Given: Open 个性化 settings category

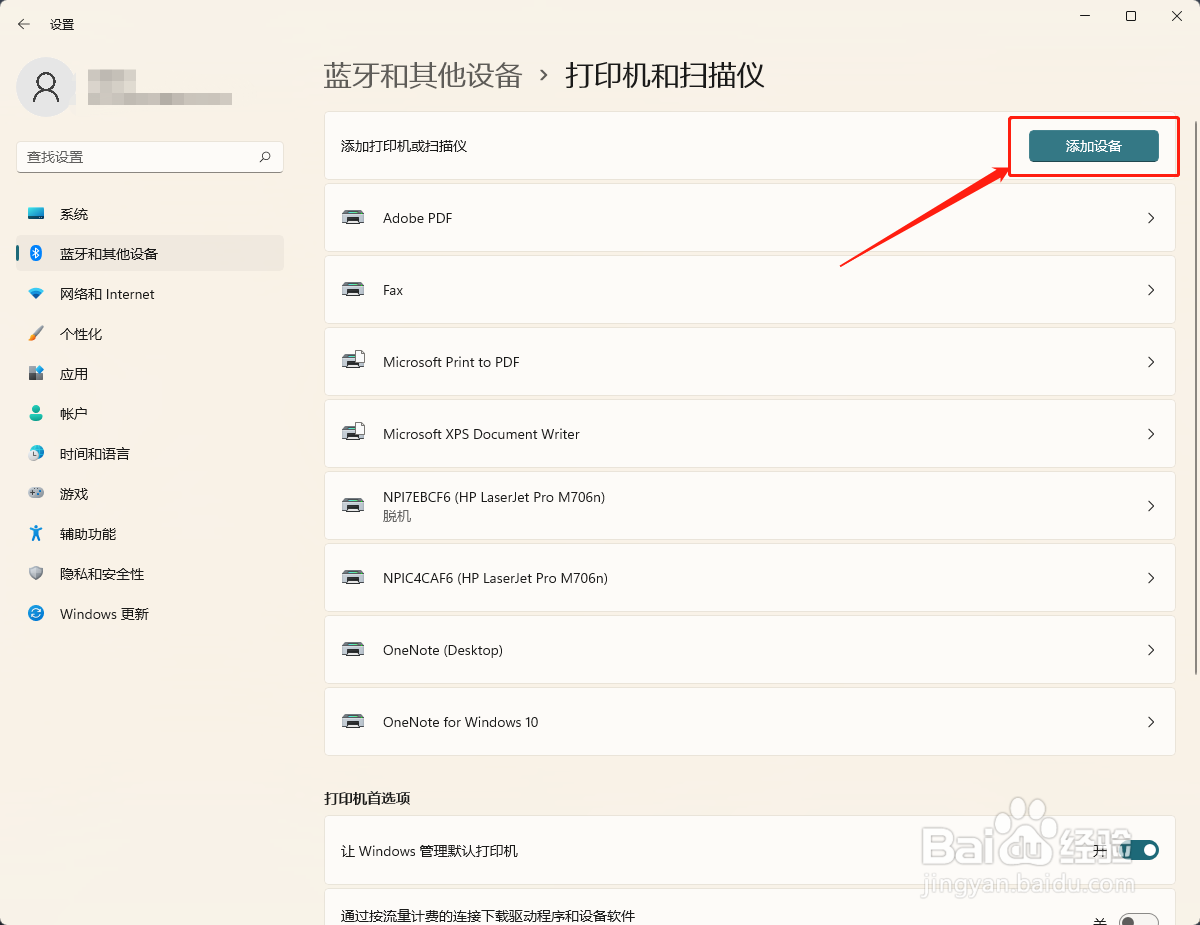Looking at the screenshot, I should pyautogui.click(x=150, y=334).
